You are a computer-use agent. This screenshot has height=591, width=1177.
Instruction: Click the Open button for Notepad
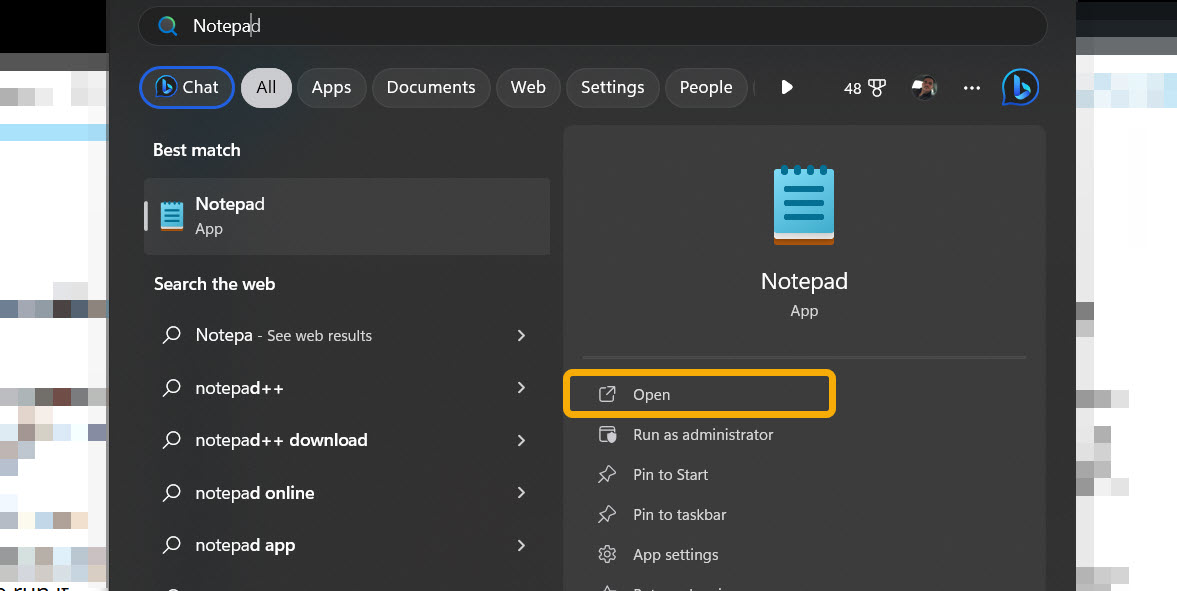699,394
